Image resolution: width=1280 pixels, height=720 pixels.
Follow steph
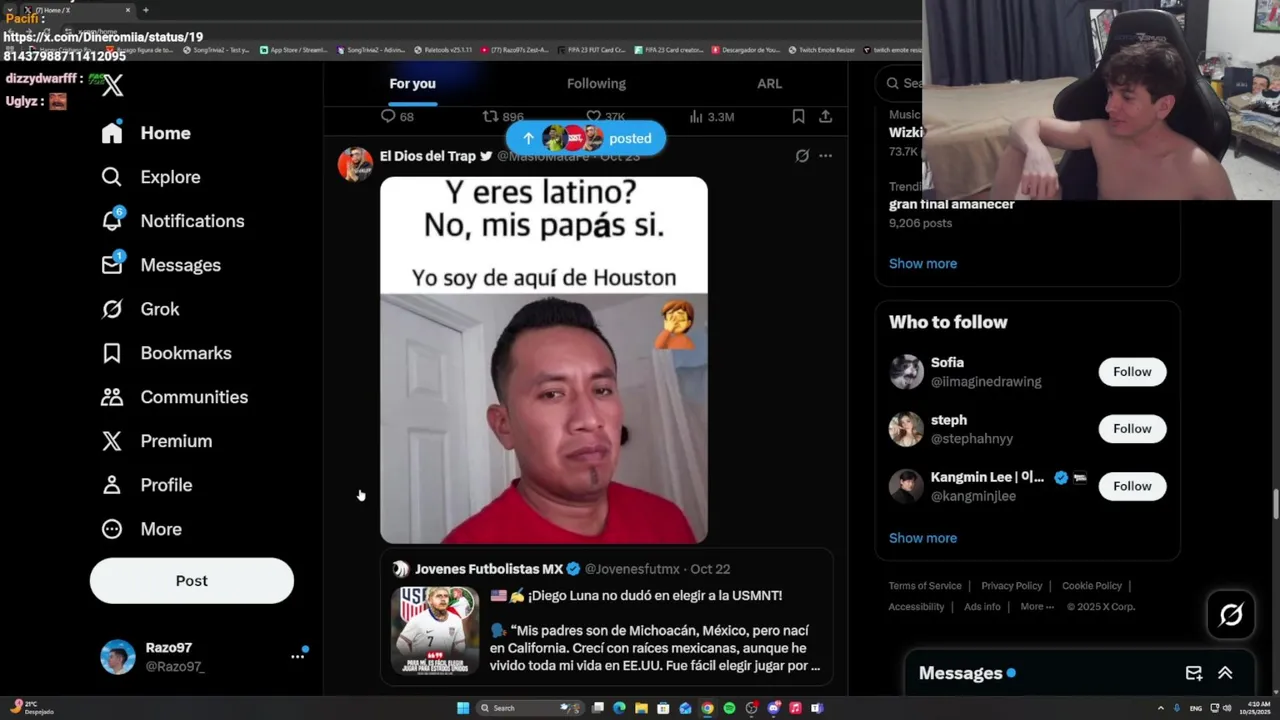click(x=1132, y=428)
